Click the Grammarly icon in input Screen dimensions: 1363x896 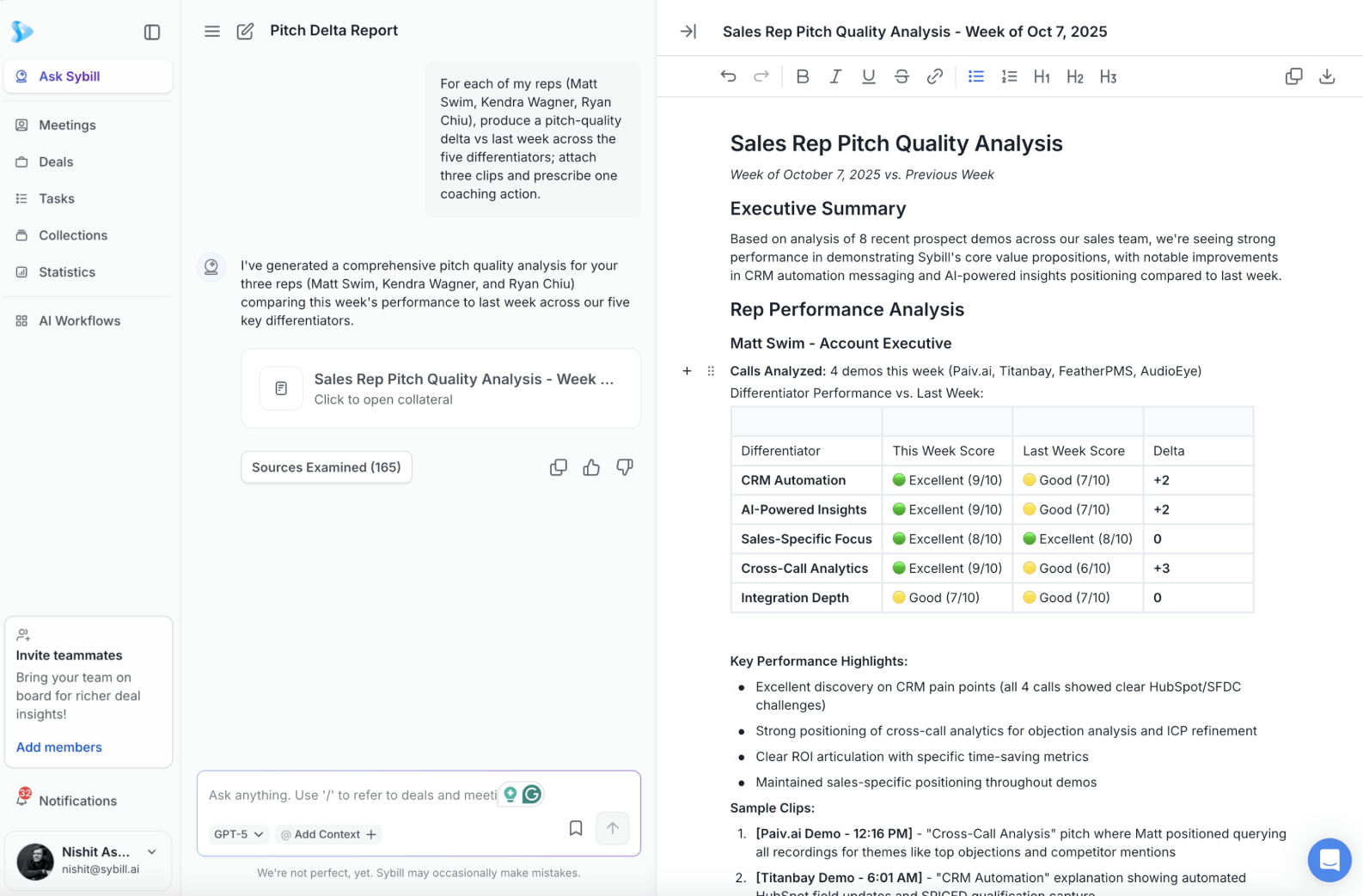coord(532,795)
